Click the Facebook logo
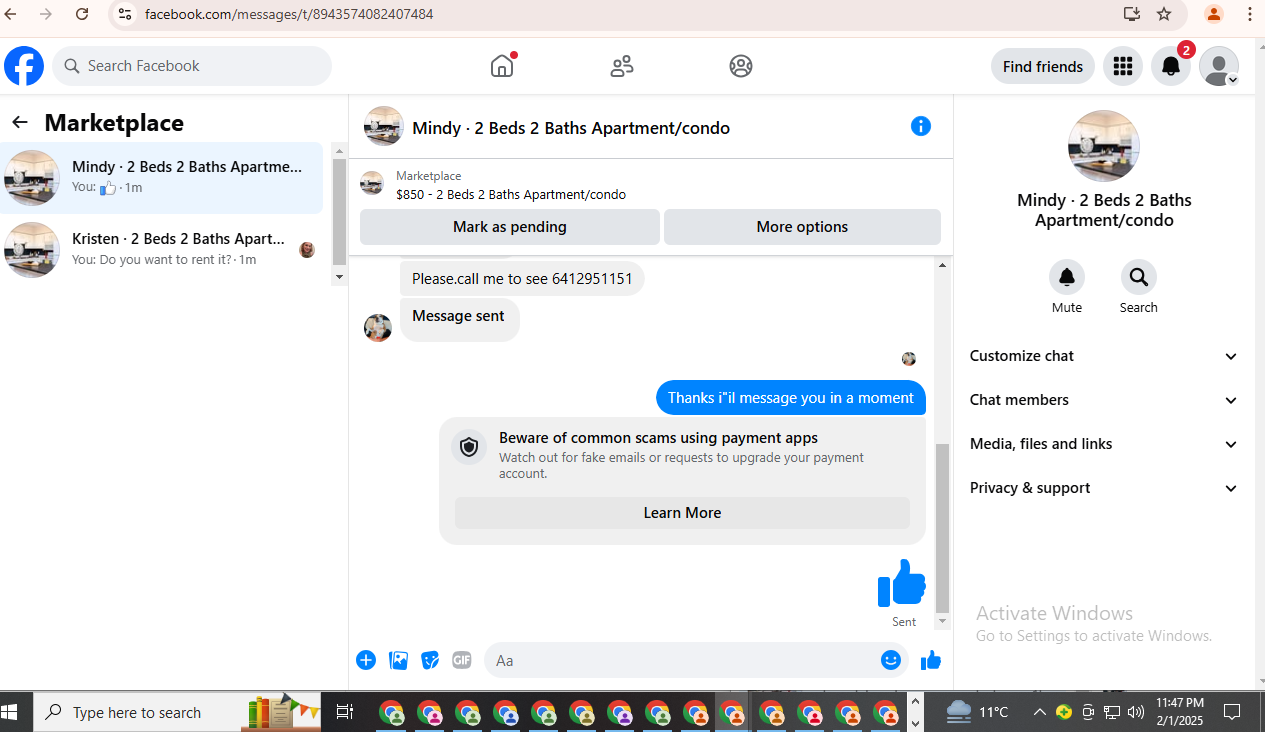 [x=24, y=66]
